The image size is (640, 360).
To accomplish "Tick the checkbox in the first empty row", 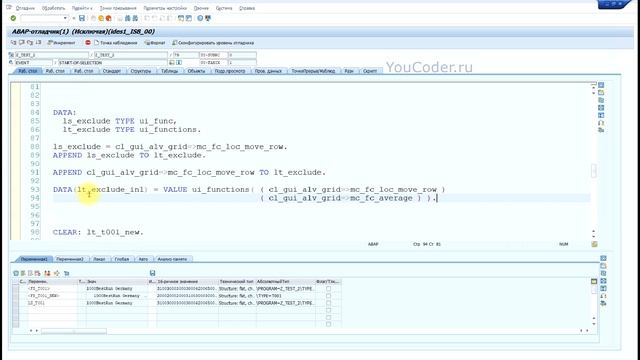I will pos(328,310).
